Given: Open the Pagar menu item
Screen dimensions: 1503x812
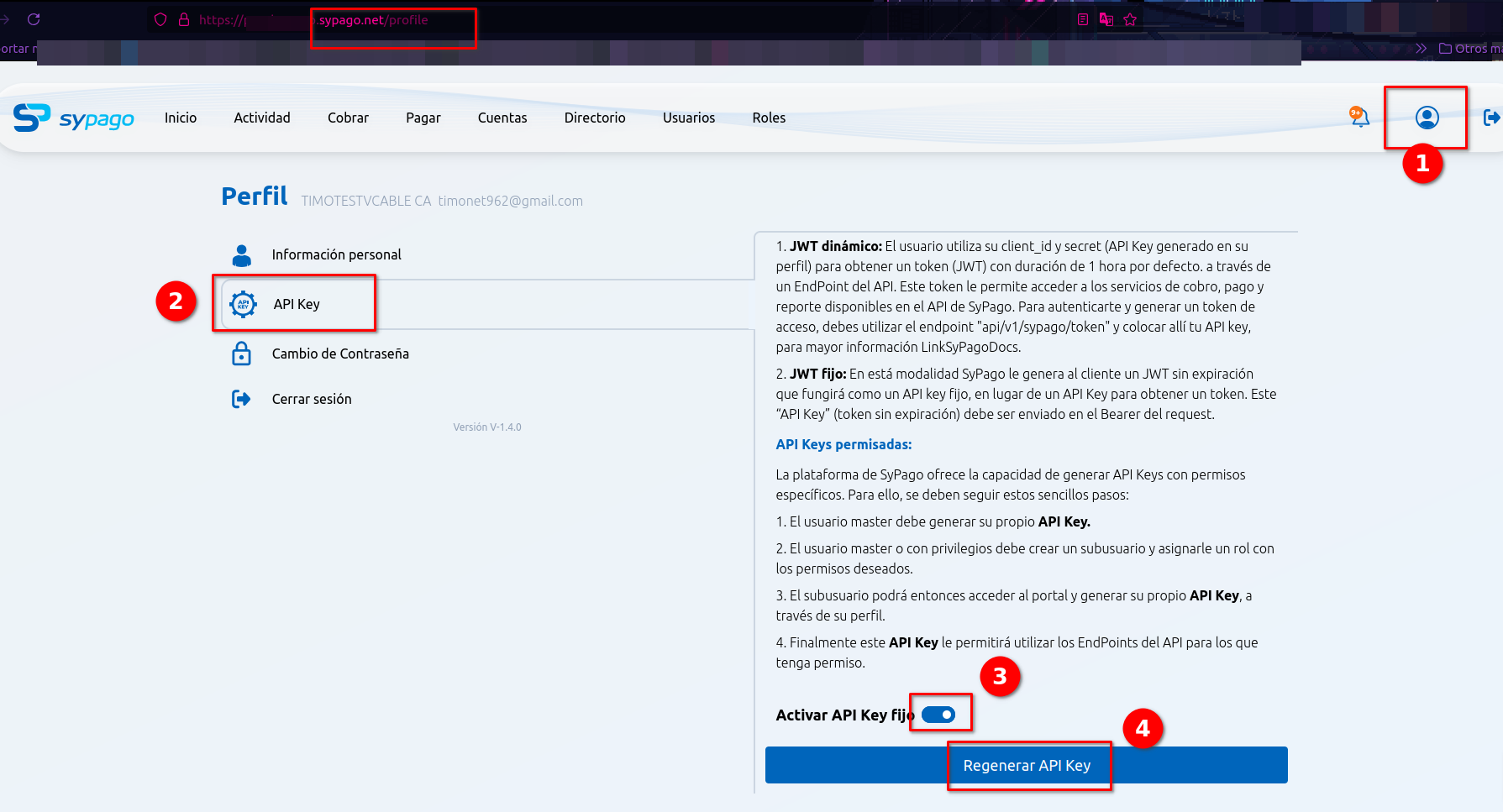Looking at the screenshot, I should point(423,118).
